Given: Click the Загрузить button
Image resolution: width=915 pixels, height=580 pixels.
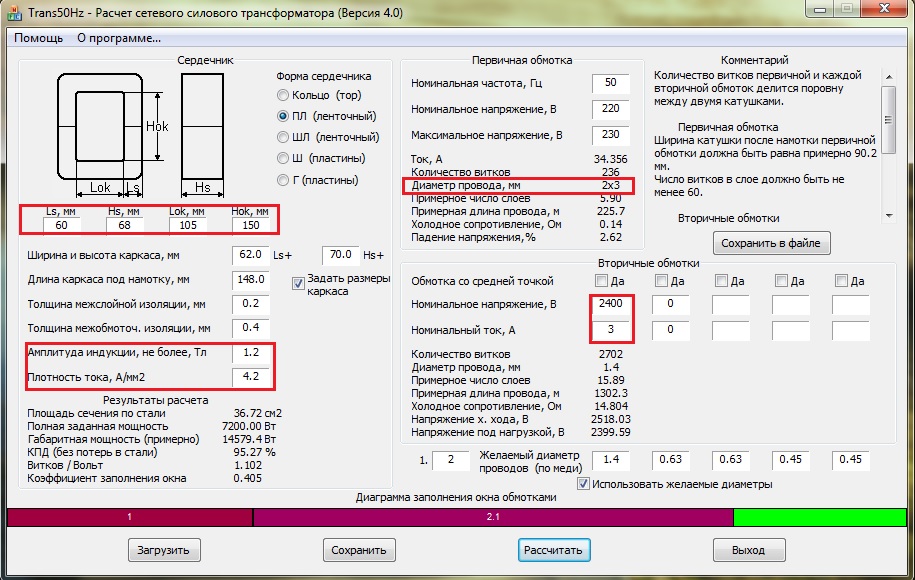Looking at the screenshot, I should click(164, 550).
